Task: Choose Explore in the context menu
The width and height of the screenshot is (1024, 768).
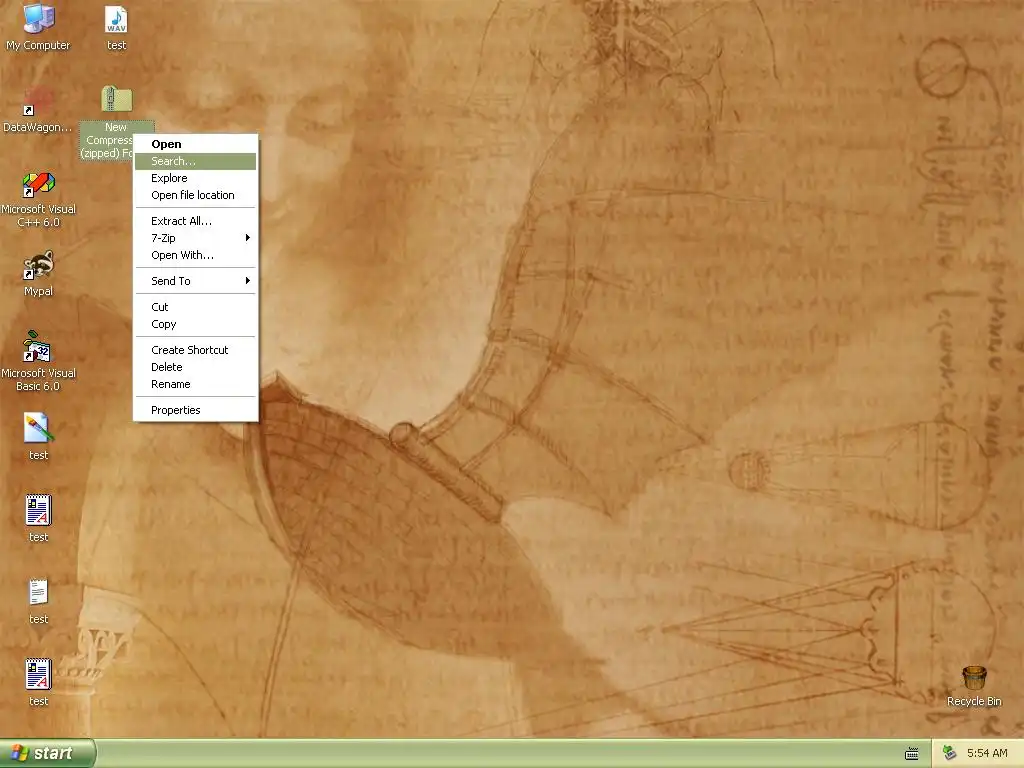Action: [195, 178]
